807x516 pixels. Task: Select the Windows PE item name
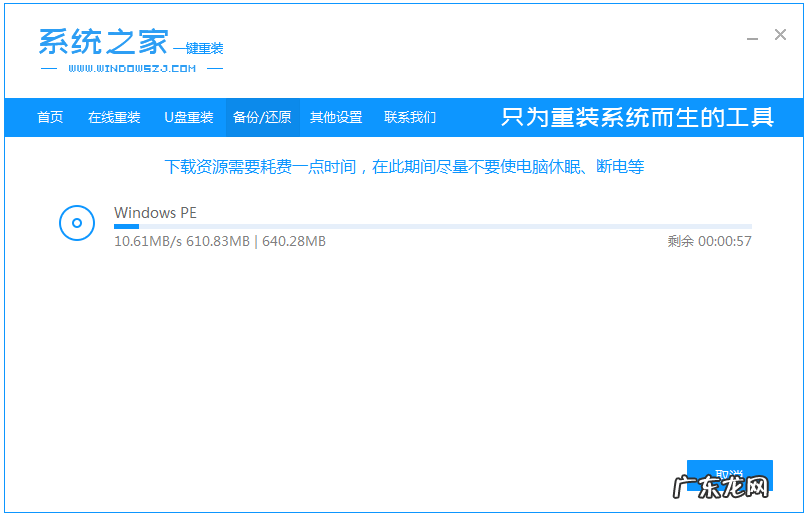(x=155, y=212)
